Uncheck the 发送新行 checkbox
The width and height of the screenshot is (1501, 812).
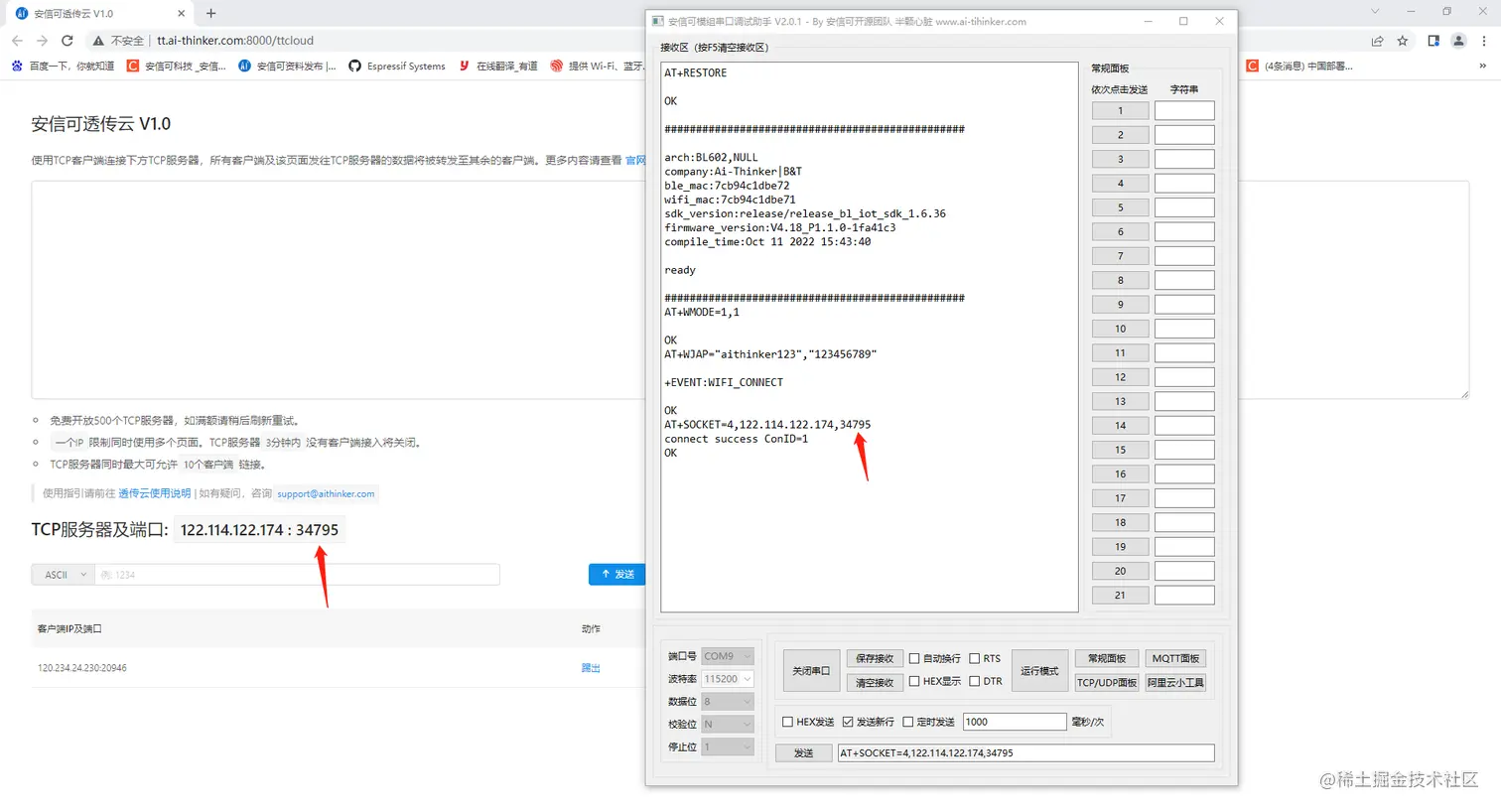pyautogui.click(x=848, y=722)
